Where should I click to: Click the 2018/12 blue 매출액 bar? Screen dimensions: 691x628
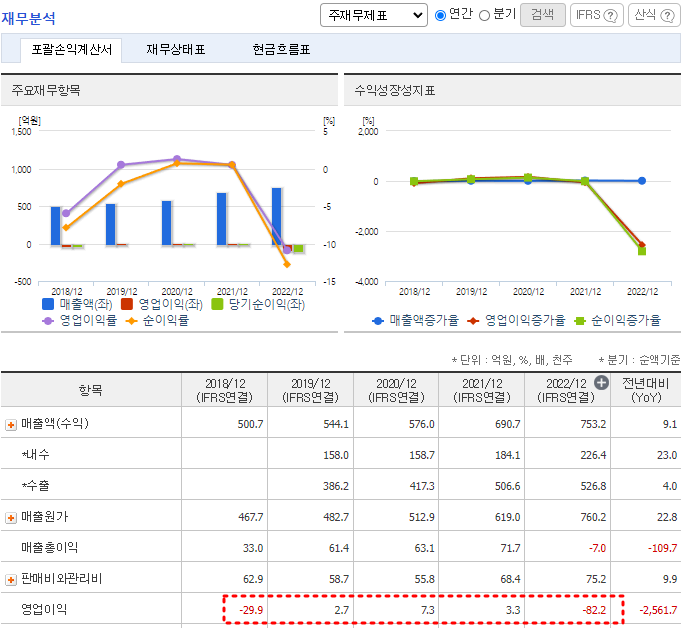pos(56,226)
